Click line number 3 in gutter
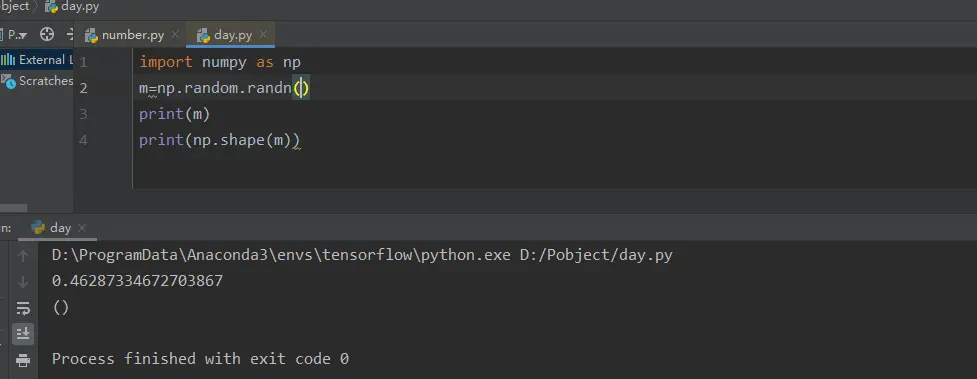 83,114
